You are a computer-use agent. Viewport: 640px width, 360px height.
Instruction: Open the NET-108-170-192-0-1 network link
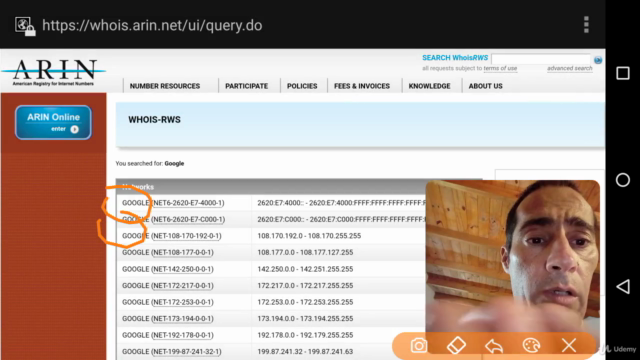pos(186,236)
